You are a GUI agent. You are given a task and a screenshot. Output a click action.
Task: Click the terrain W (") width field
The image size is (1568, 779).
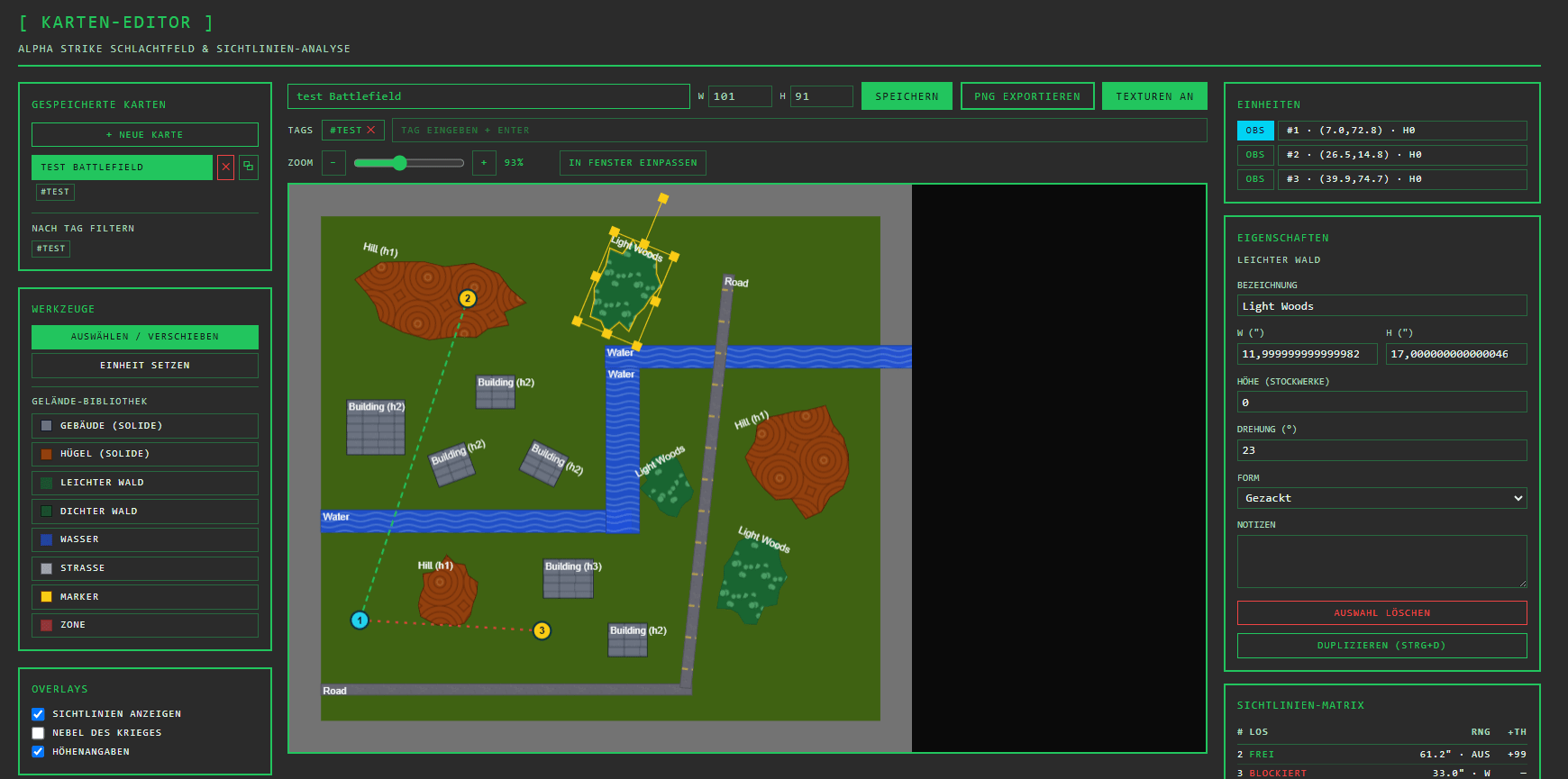(1307, 354)
